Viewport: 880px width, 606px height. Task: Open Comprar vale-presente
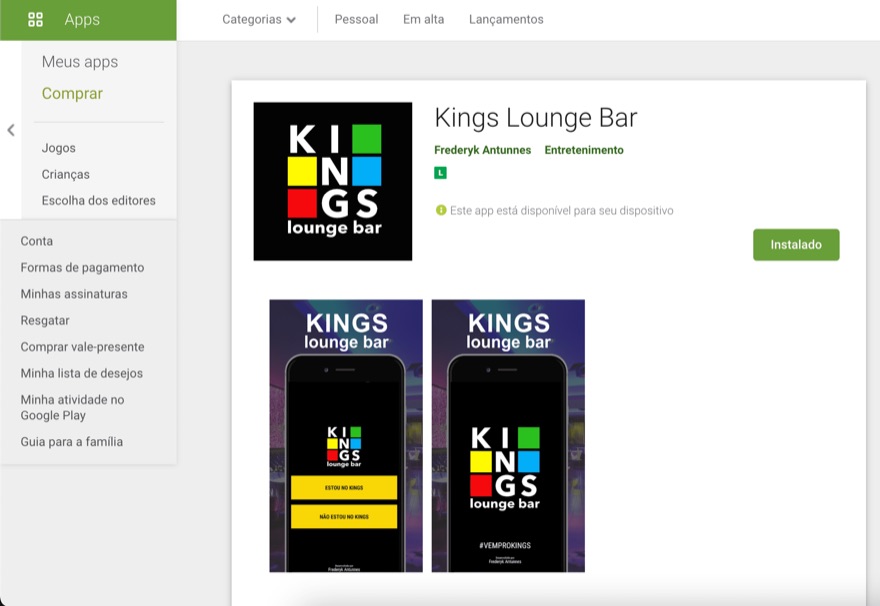(82, 347)
